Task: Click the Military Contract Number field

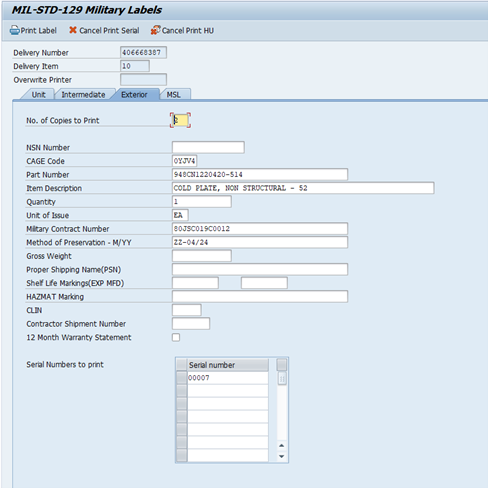Action: click(260, 229)
